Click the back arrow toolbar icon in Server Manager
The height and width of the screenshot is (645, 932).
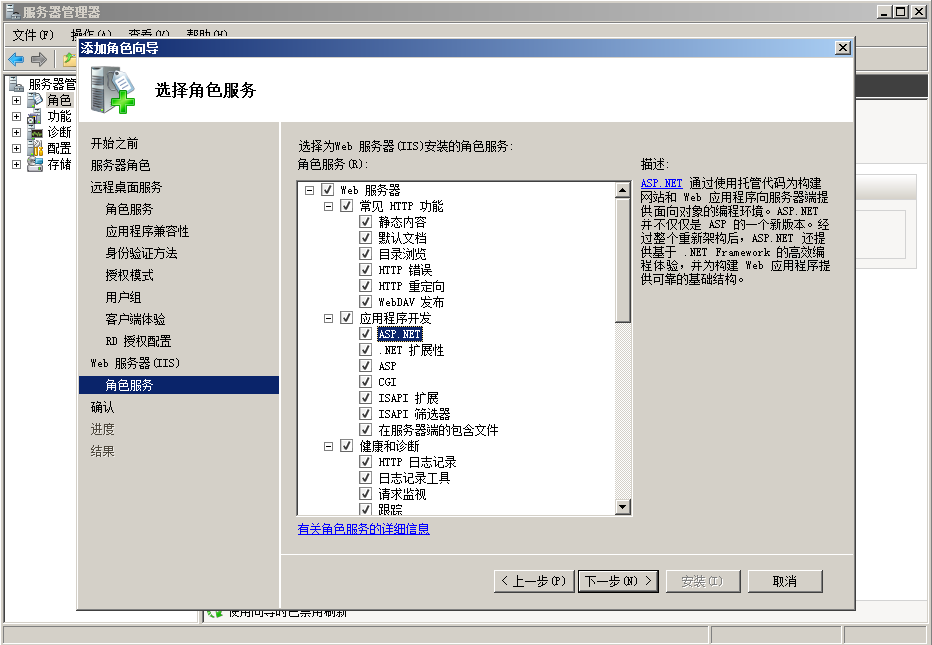(15, 59)
